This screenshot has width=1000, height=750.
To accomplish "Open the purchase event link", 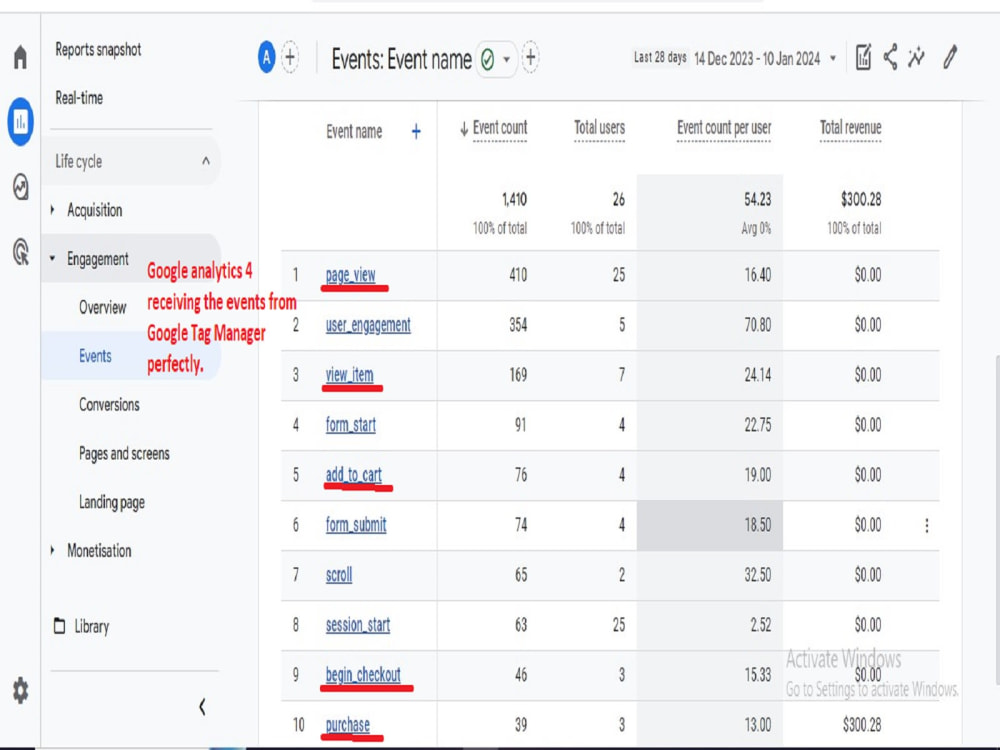I will tap(348, 724).
